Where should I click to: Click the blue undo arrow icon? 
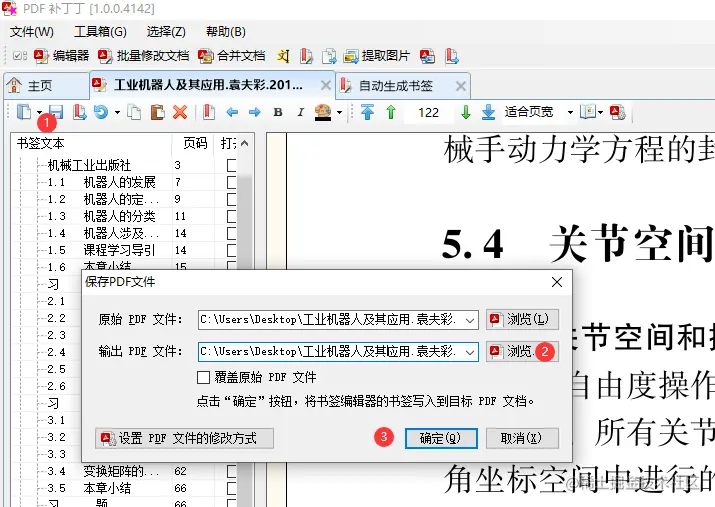101,112
